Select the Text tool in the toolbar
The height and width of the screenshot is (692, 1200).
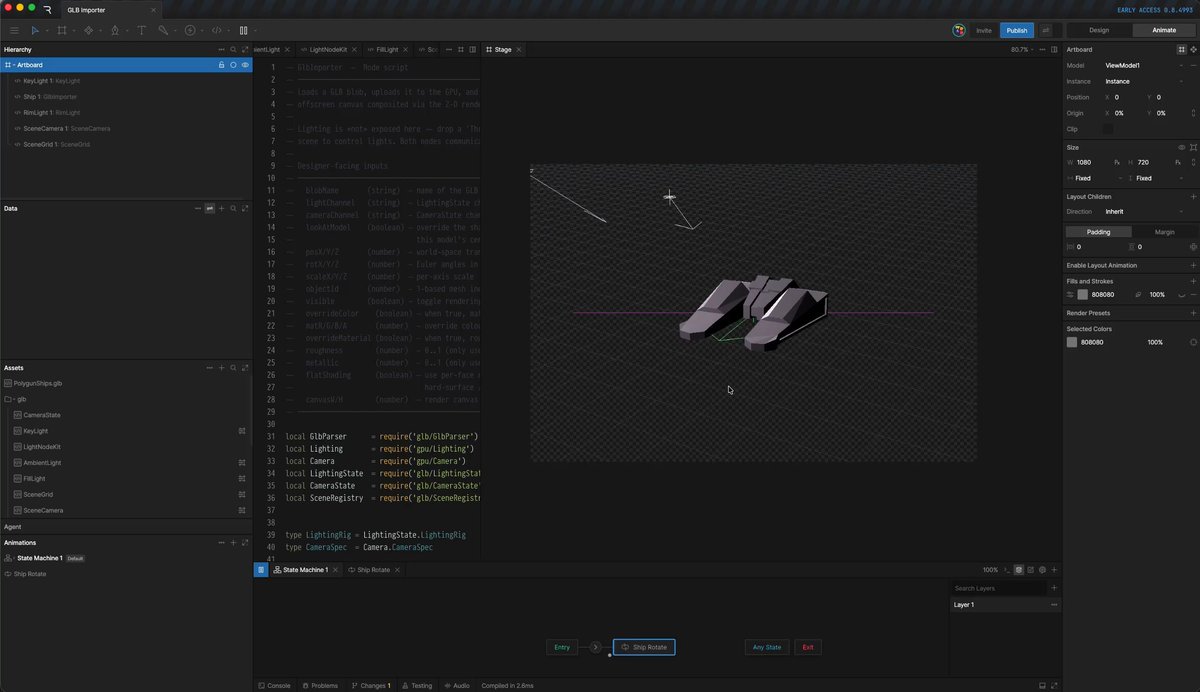pos(141,31)
